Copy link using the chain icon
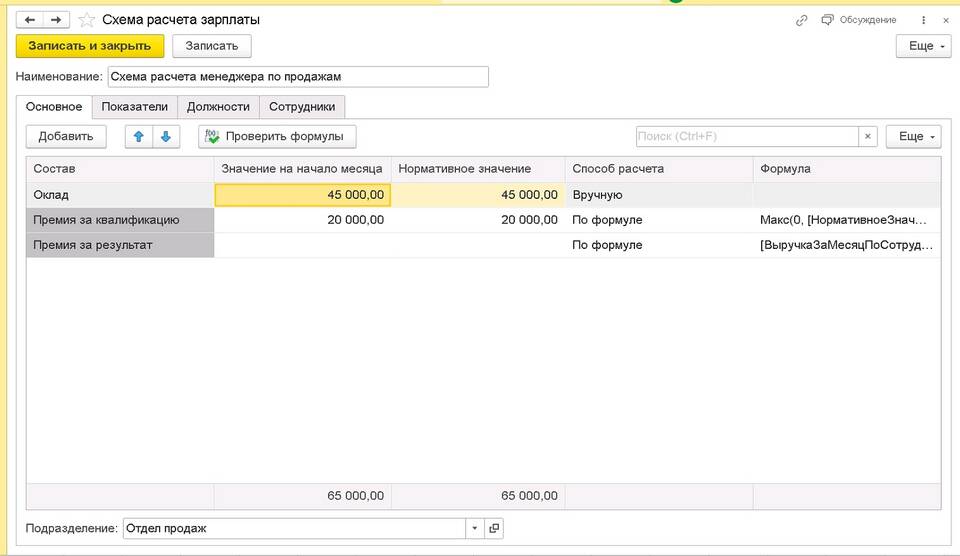 point(801,20)
